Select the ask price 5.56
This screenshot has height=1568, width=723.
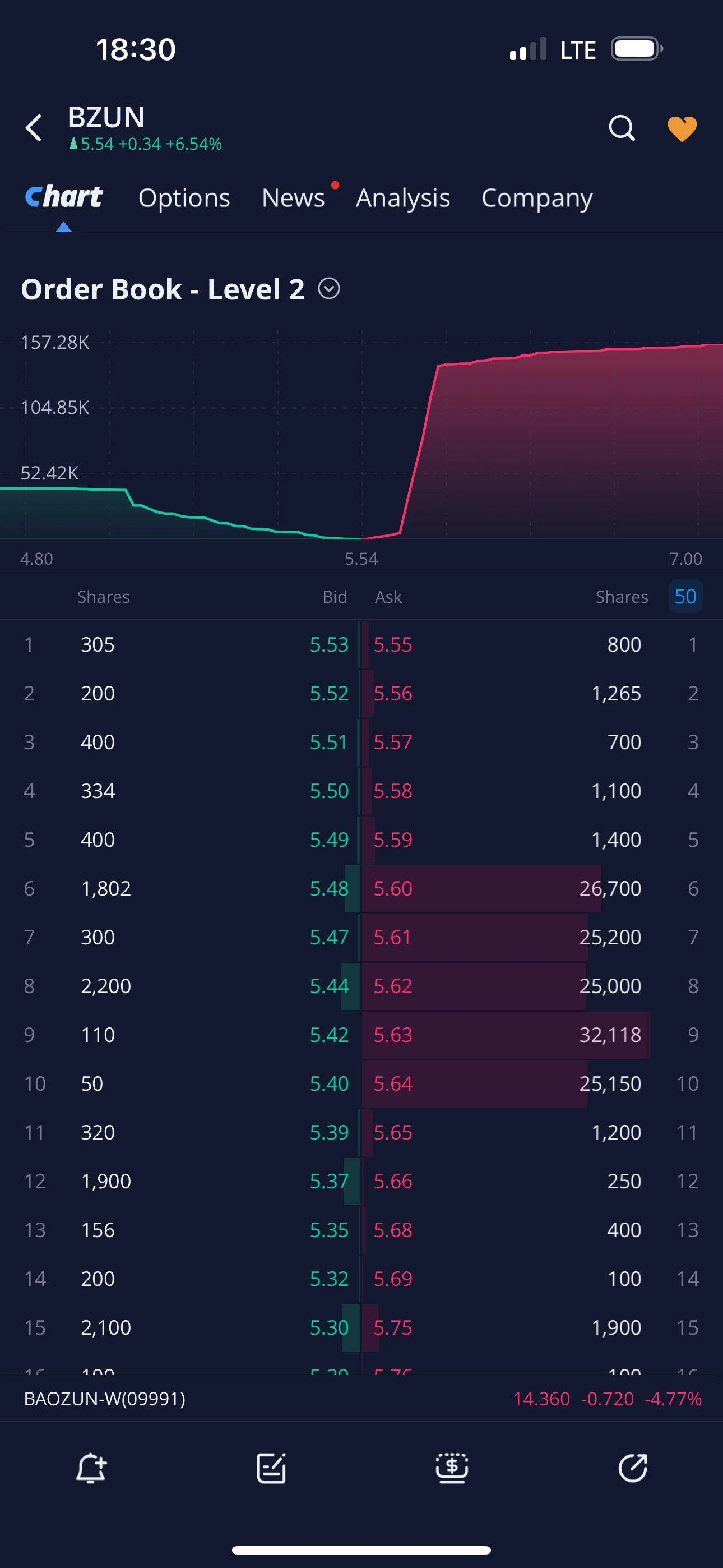coord(392,693)
